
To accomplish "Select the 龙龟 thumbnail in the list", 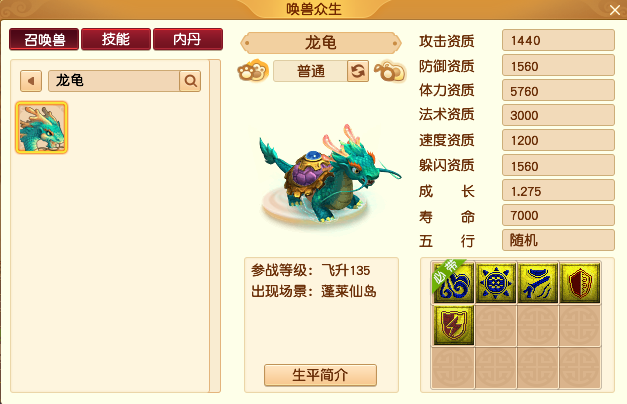I will [42, 128].
